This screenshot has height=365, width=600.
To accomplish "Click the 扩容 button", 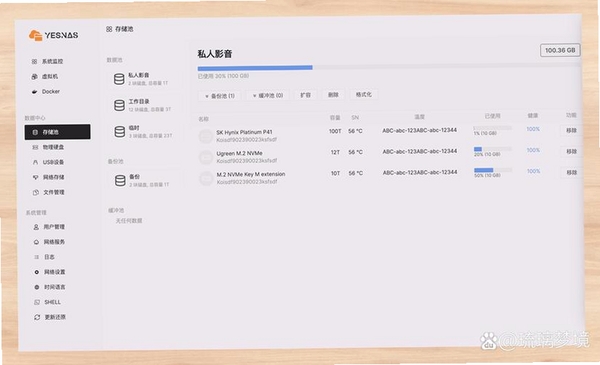I will 305,95.
